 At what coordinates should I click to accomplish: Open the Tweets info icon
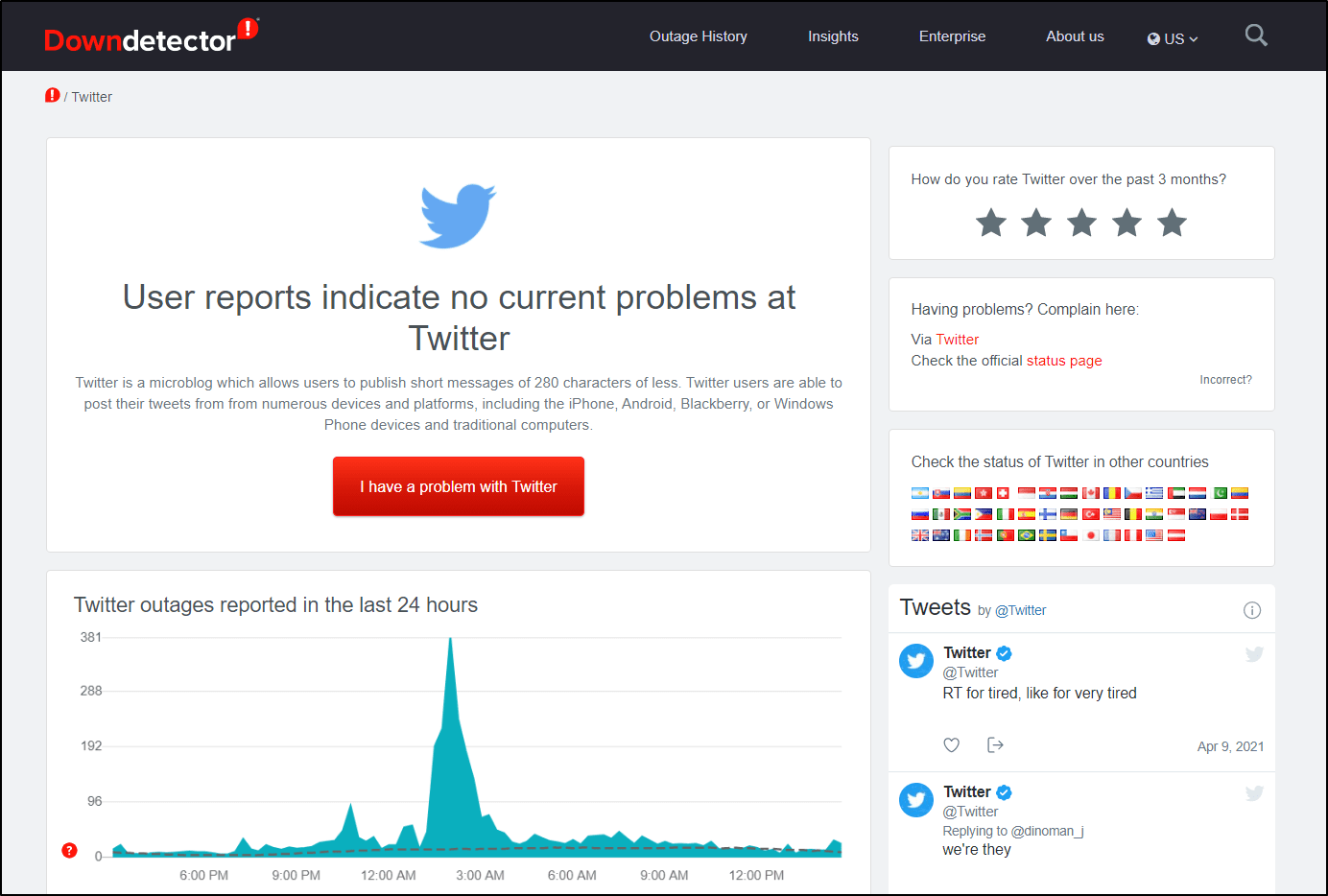tap(1252, 610)
